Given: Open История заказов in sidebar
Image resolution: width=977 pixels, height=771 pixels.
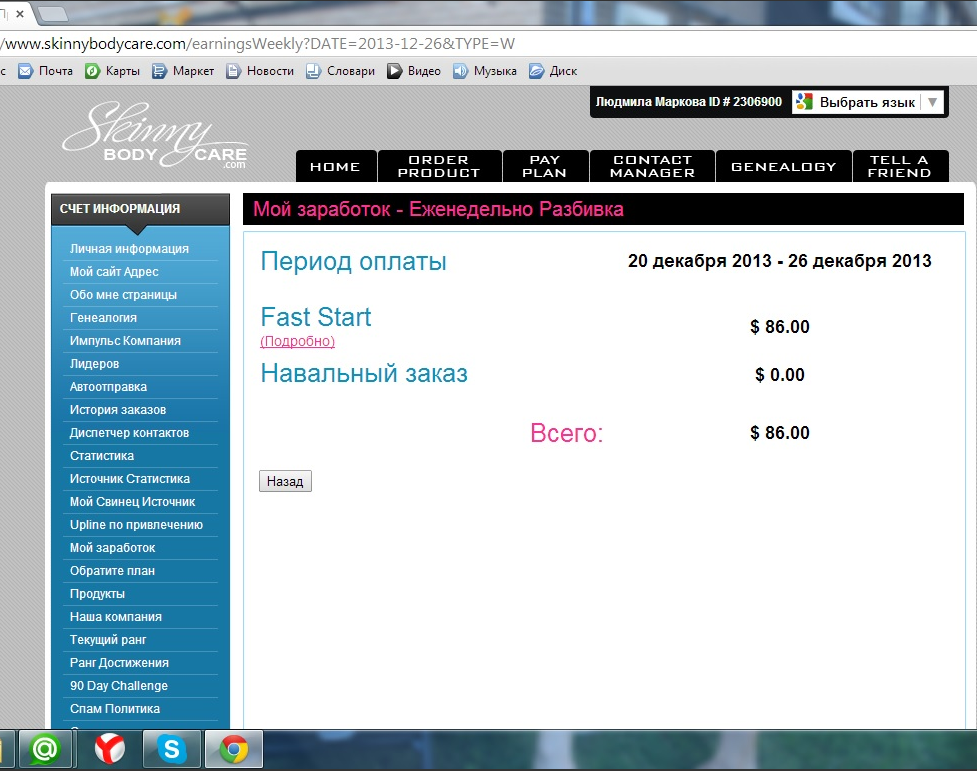Looking at the screenshot, I should tap(118, 410).
